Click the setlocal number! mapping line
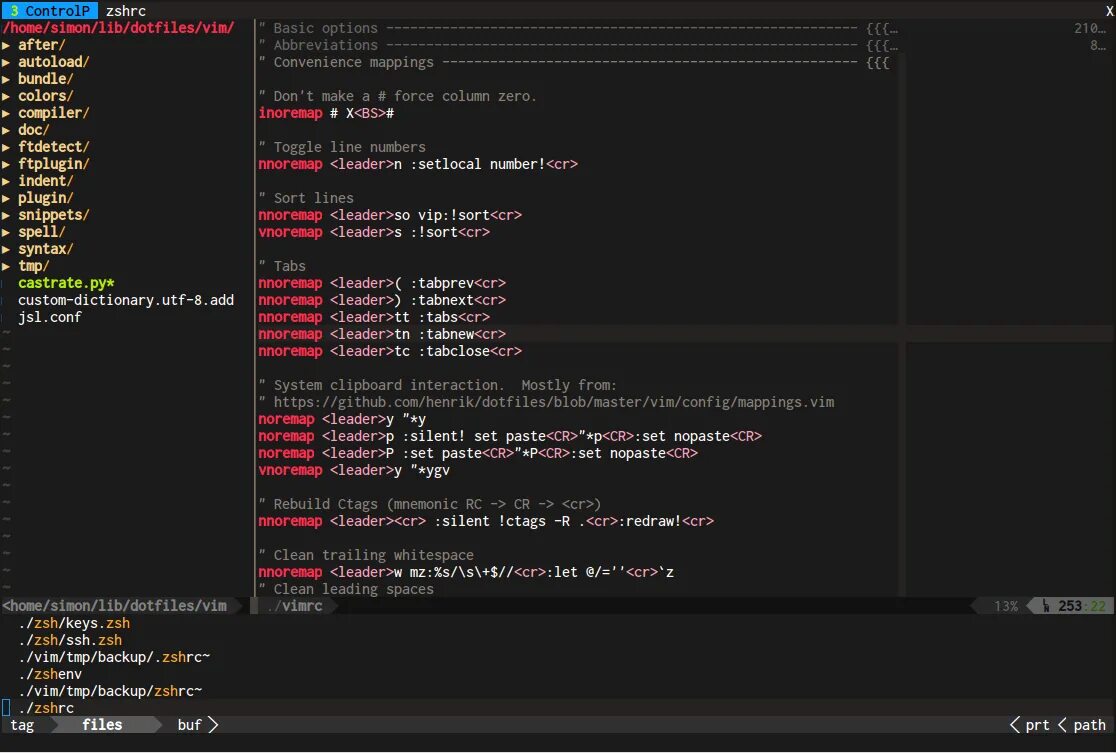1116x753 pixels. click(x=418, y=164)
